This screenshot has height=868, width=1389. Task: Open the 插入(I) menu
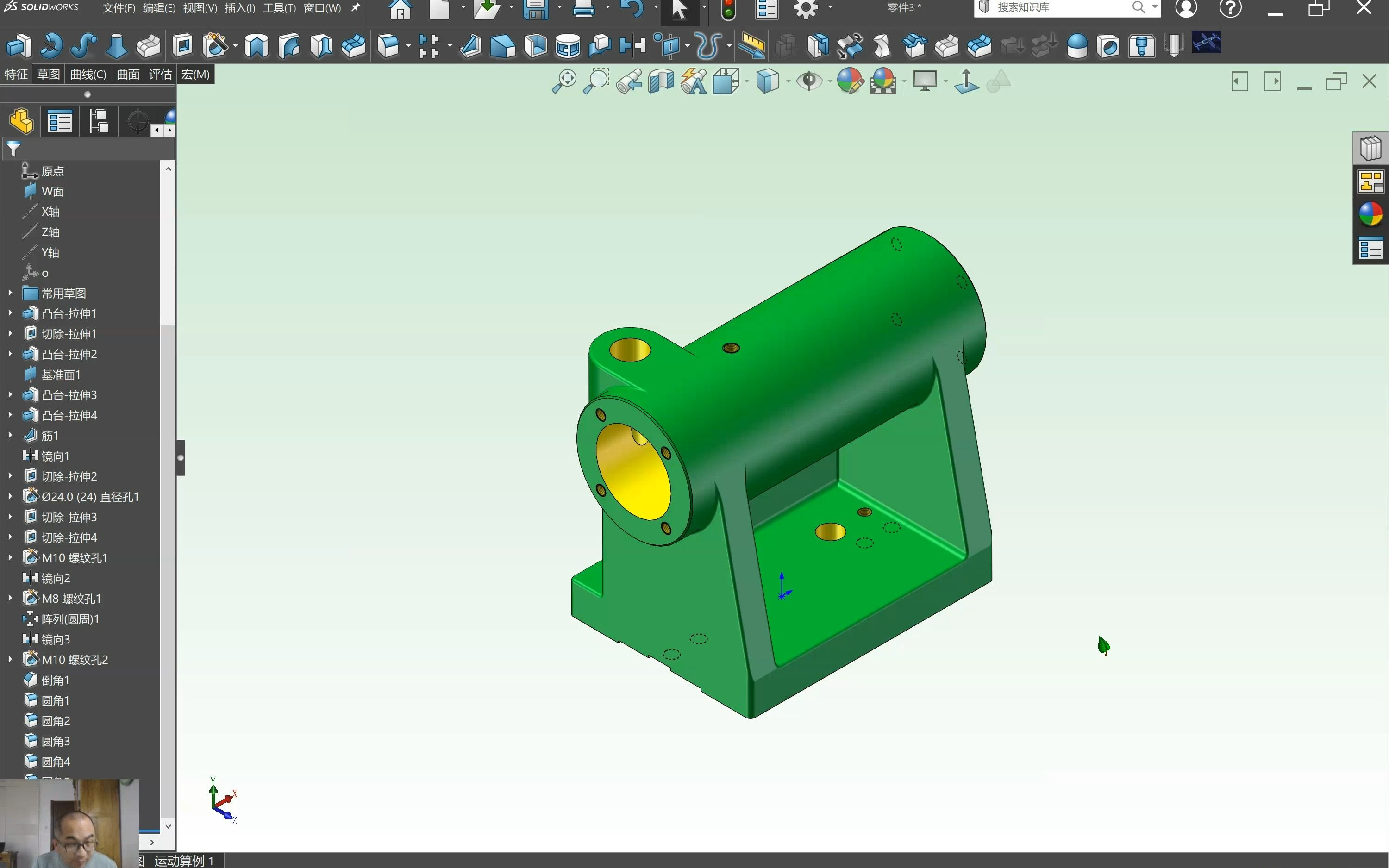[240, 8]
